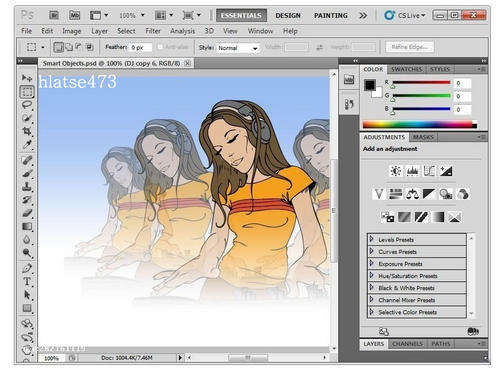Select the Dodge tool
This screenshot has width=500, height=373.
tap(27, 253)
